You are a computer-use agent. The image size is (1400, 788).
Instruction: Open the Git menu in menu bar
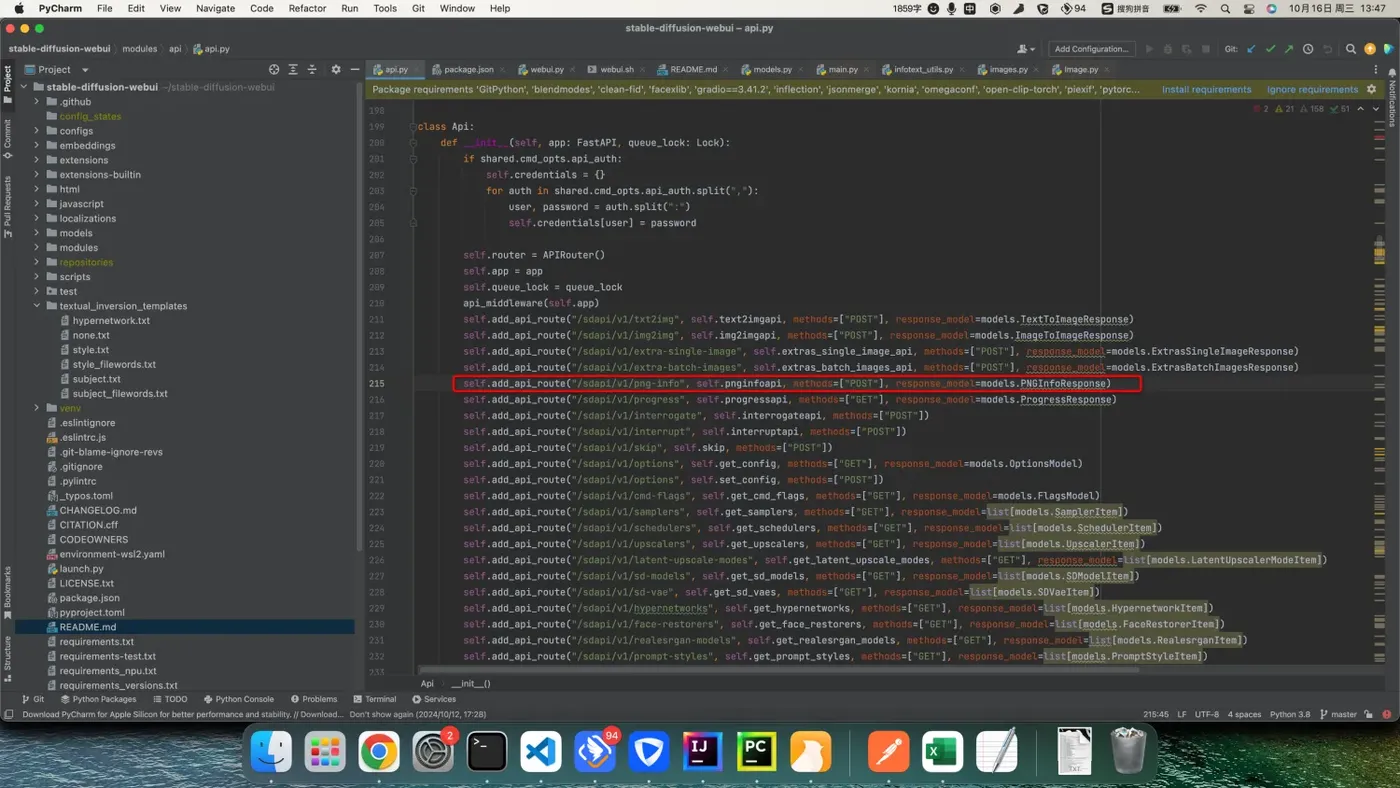[x=418, y=8]
